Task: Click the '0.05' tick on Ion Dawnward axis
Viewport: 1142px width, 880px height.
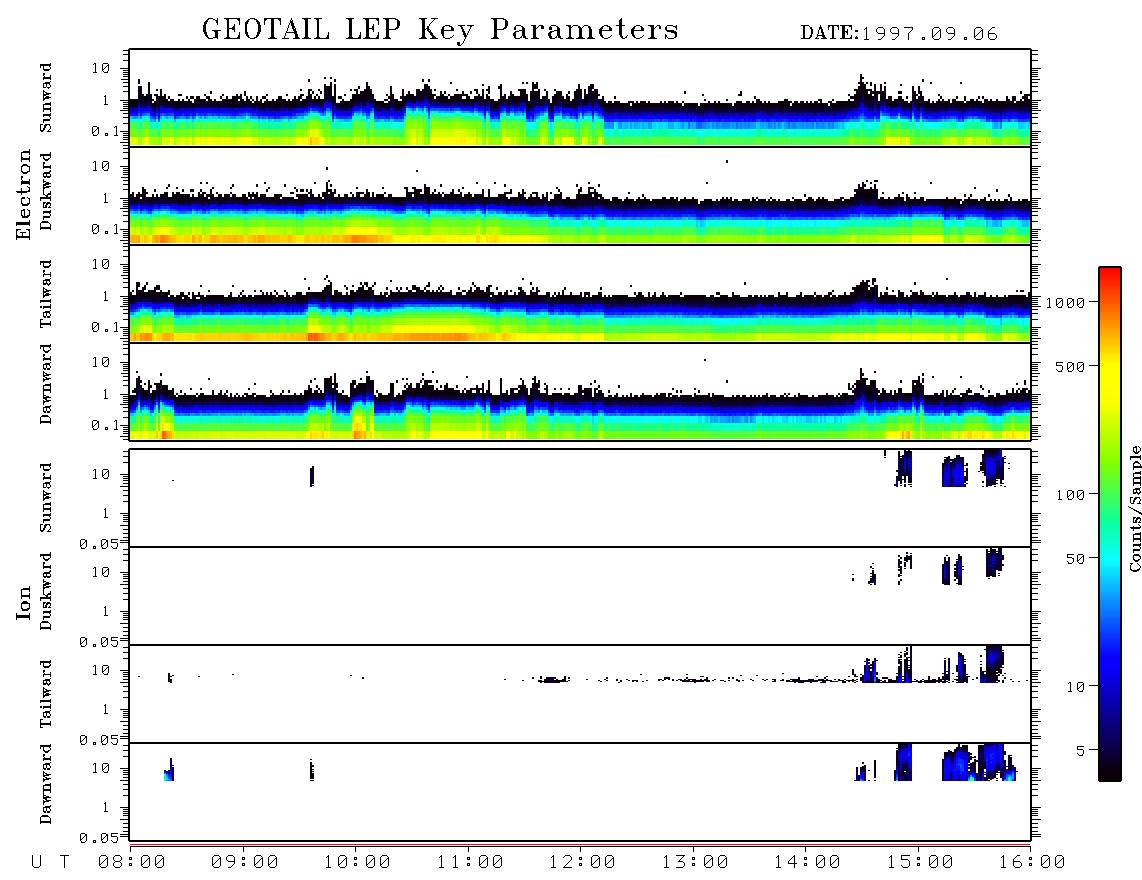Action: 99,838
